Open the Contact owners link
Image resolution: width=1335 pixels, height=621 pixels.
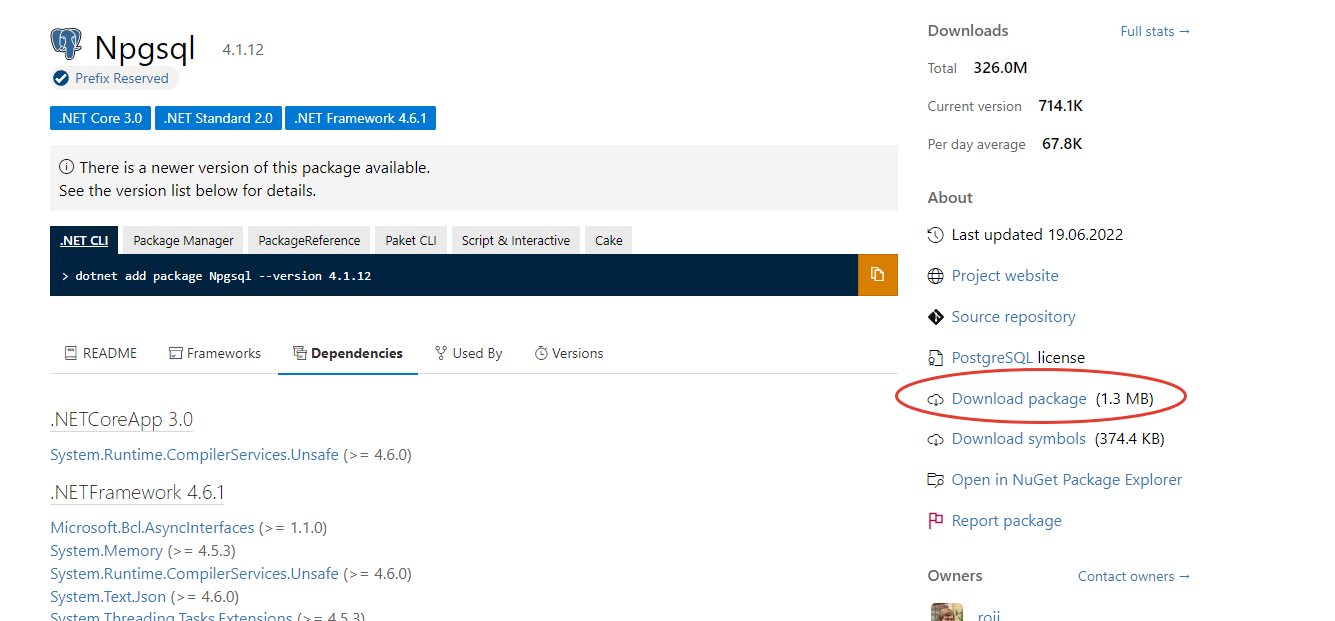(1134, 576)
